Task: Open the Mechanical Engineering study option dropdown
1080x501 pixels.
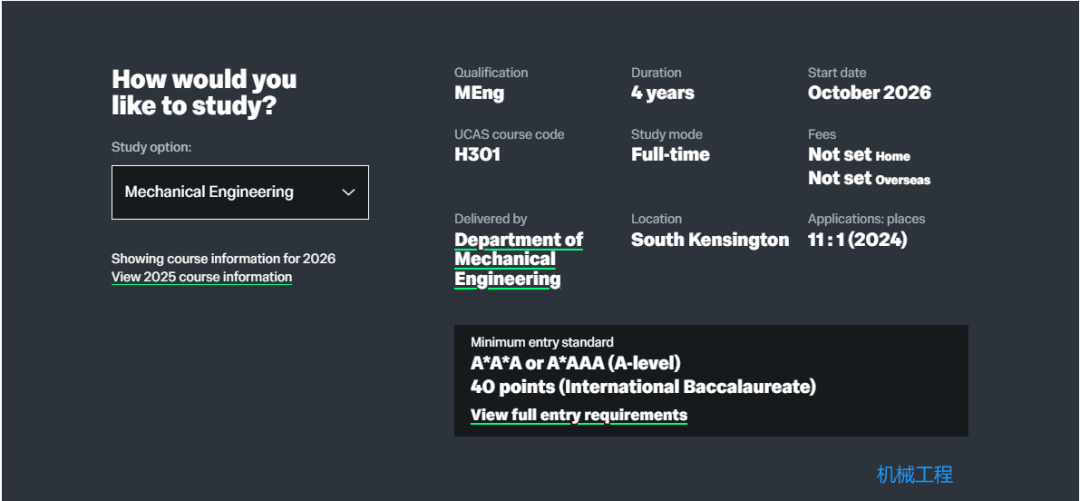Action: (x=240, y=192)
